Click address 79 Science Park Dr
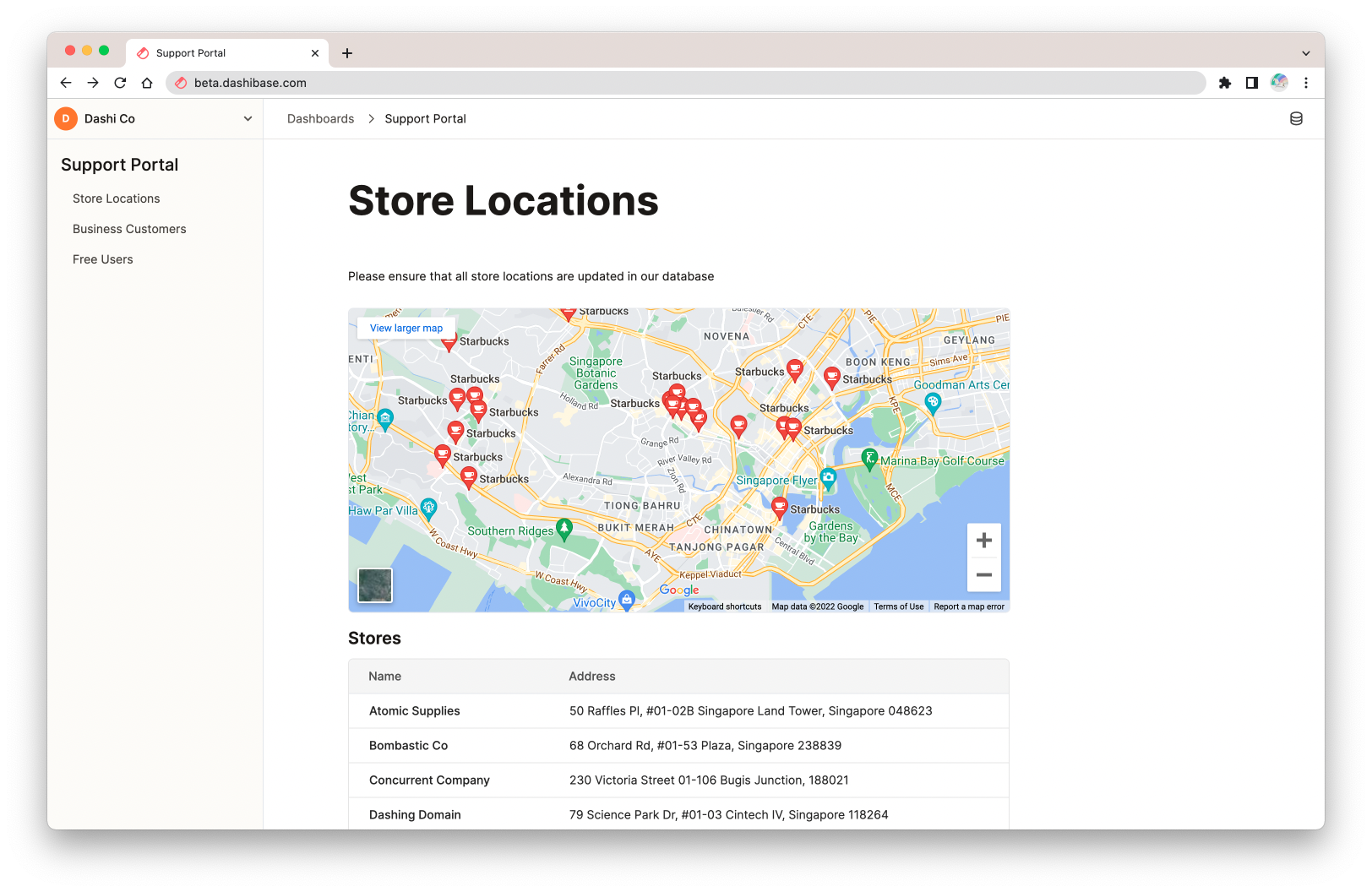The width and height of the screenshot is (1372, 892). [729, 815]
